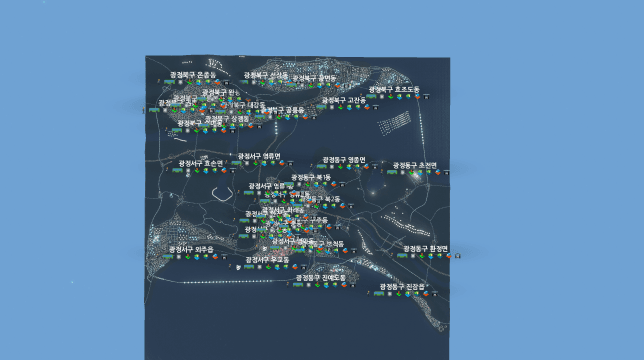Click green bar icon under 광정동구 환경면

pos(402,256)
